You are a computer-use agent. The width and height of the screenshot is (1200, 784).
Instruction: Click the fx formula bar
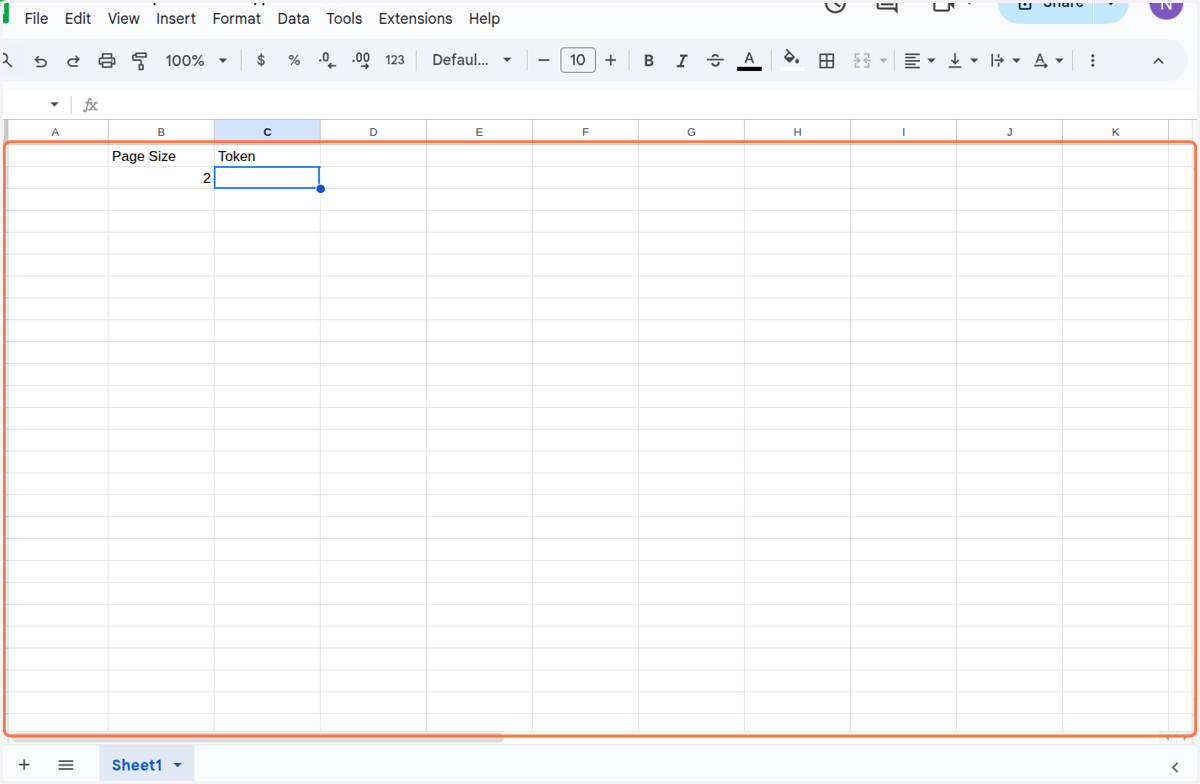640,105
